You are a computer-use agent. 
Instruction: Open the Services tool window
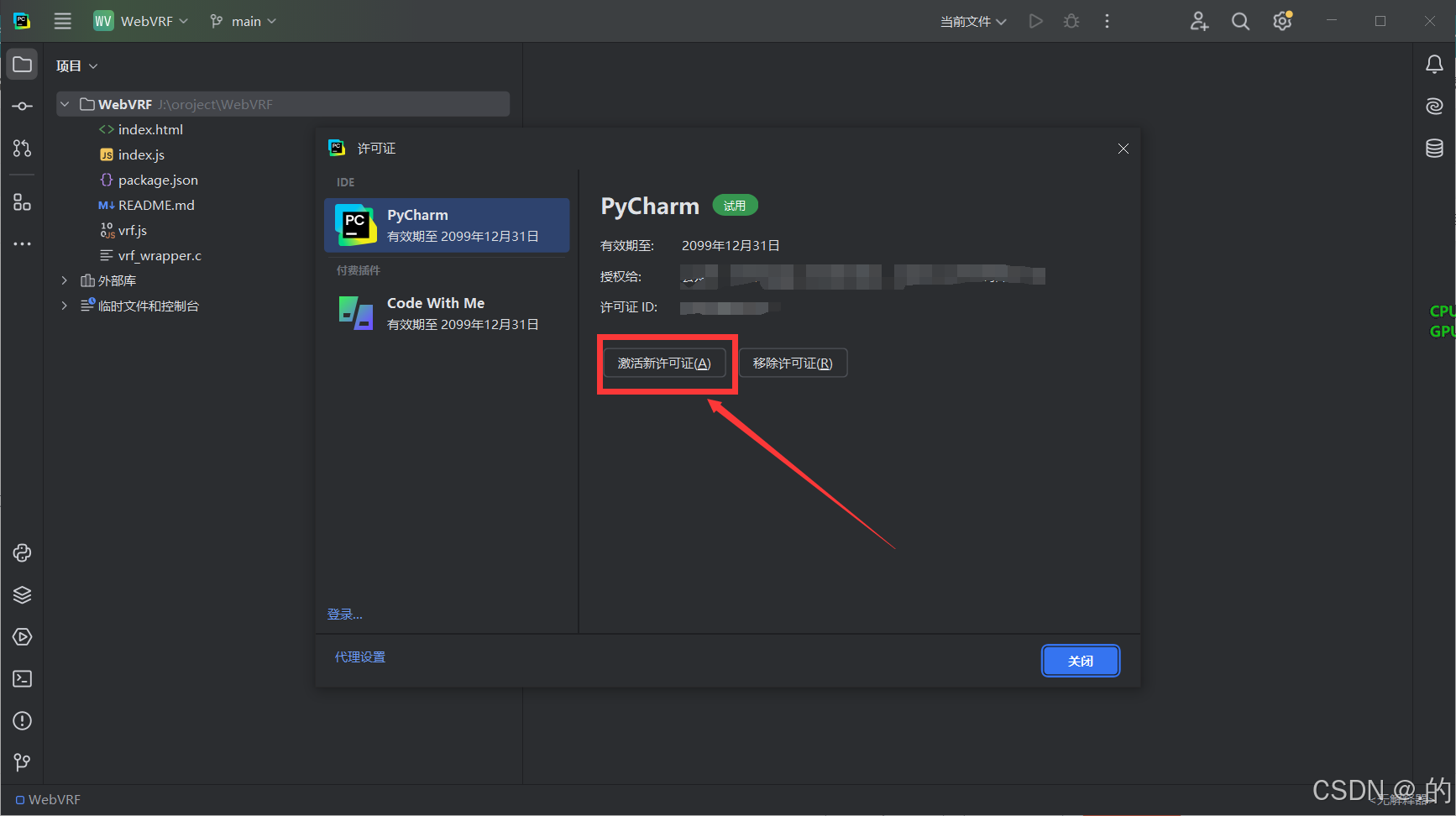pos(23,636)
